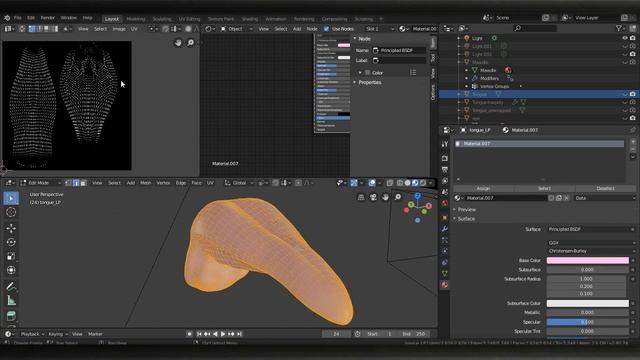Click the UV editor pan hand icon
Viewport: 640px width, 360px height.
178,42
